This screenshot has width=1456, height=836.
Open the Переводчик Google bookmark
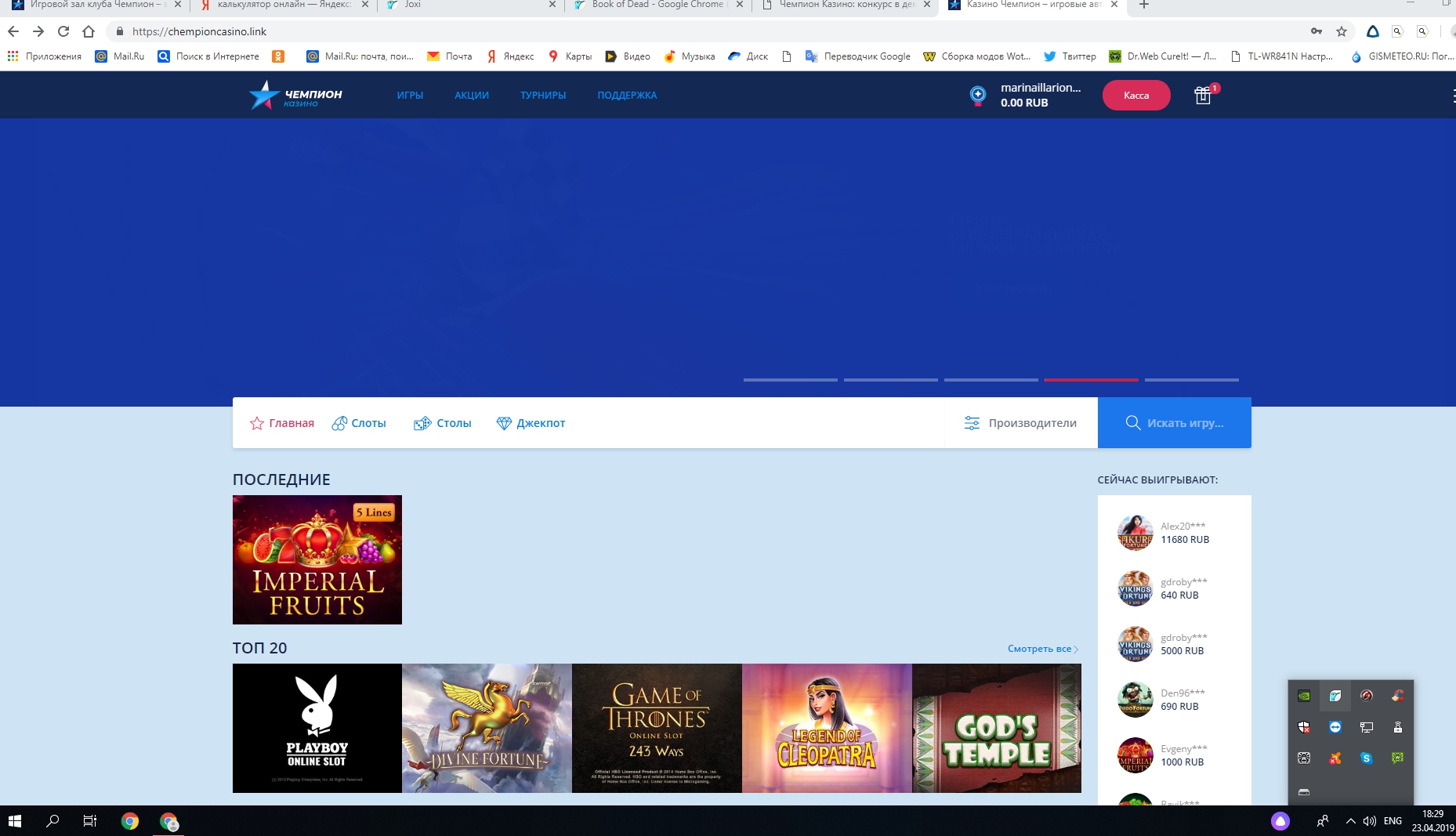pyautogui.click(x=858, y=56)
